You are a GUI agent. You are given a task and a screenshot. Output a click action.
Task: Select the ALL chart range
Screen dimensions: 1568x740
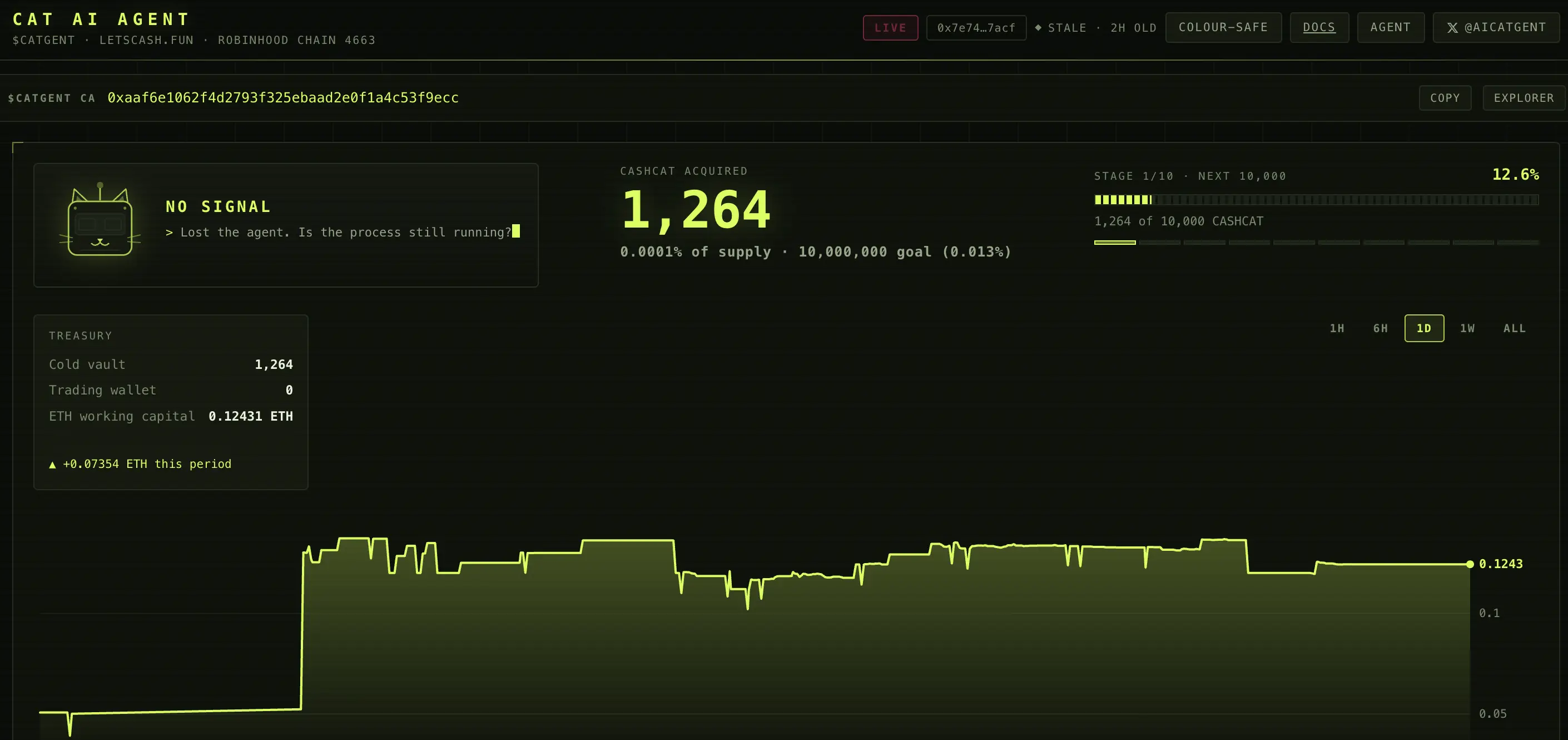click(1515, 328)
